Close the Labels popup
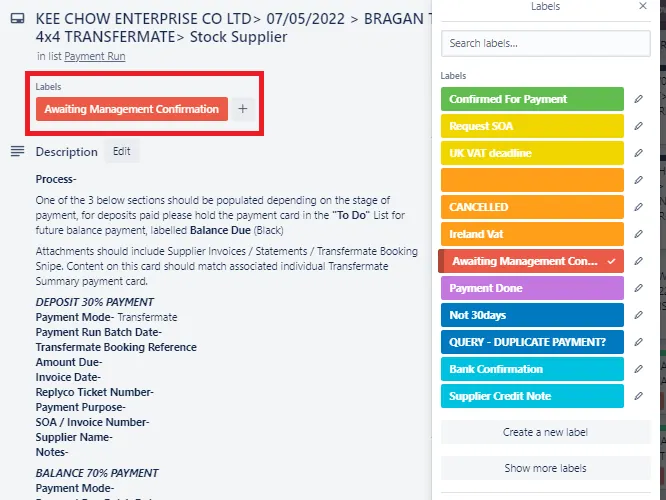The width and height of the screenshot is (666, 500). (643, 6)
